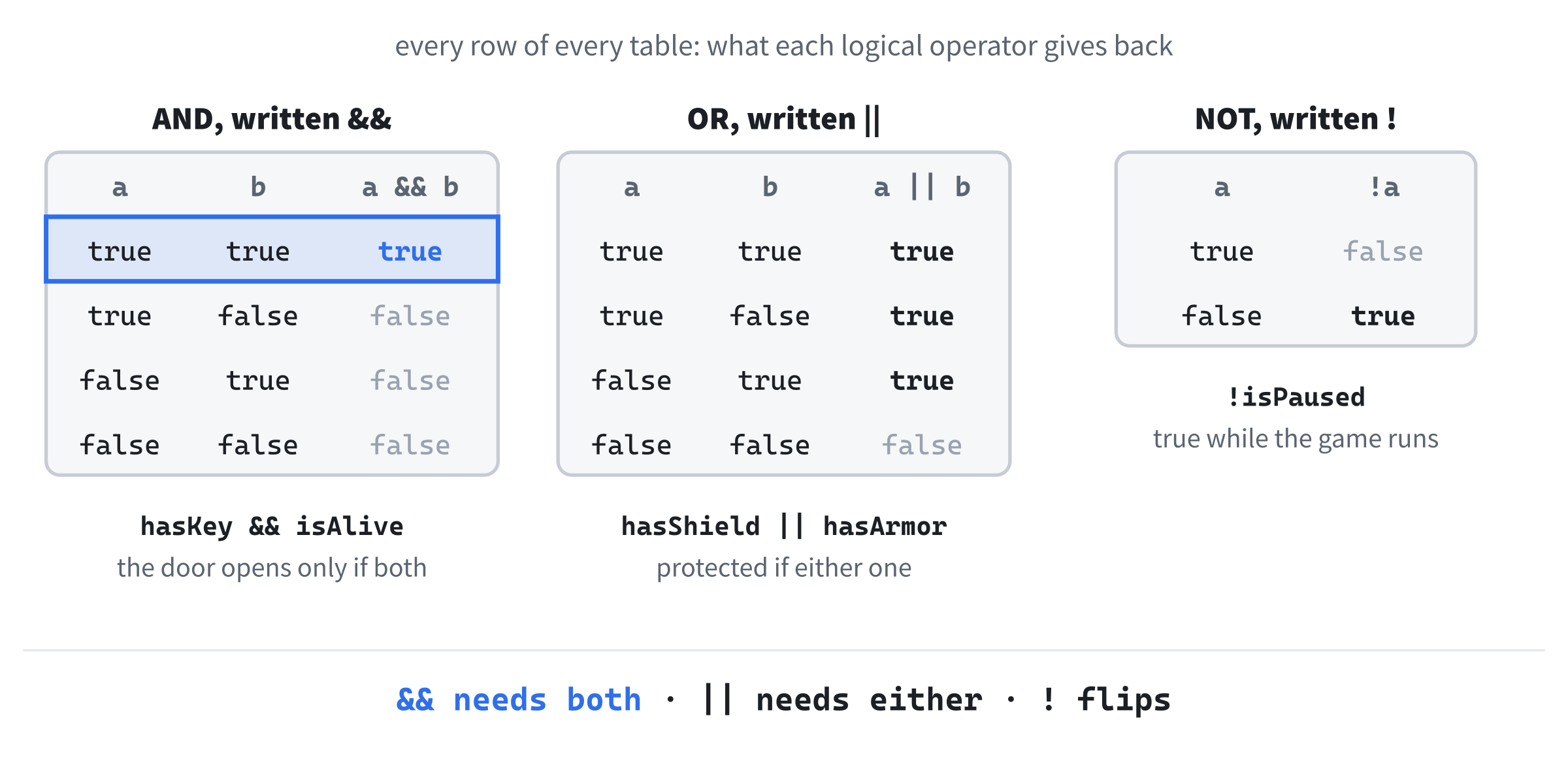The height and width of the screenshot is (761, 1568).
Task: Click the subtitle 'every row of every table' line
Action: click(x=783, y=46)
